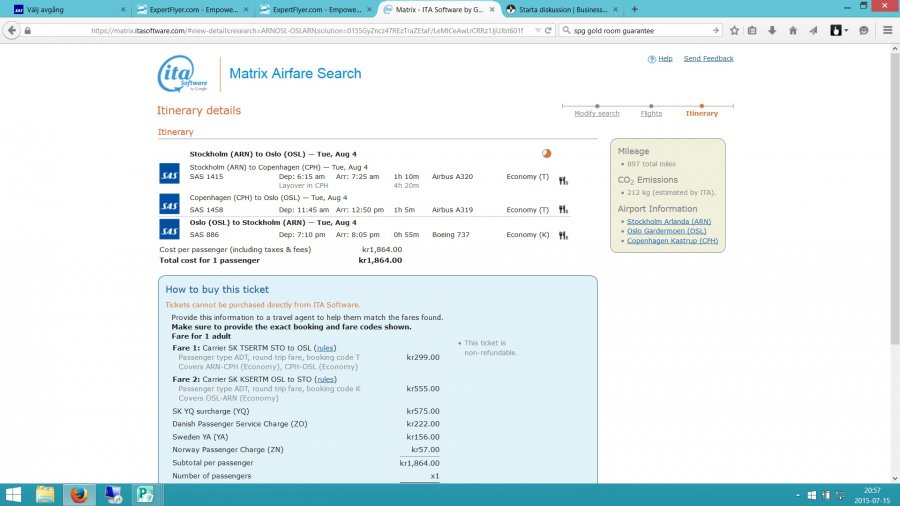Go back to the Flights step
The height and width of the screenshot is (506, 900).
[651, 114]
